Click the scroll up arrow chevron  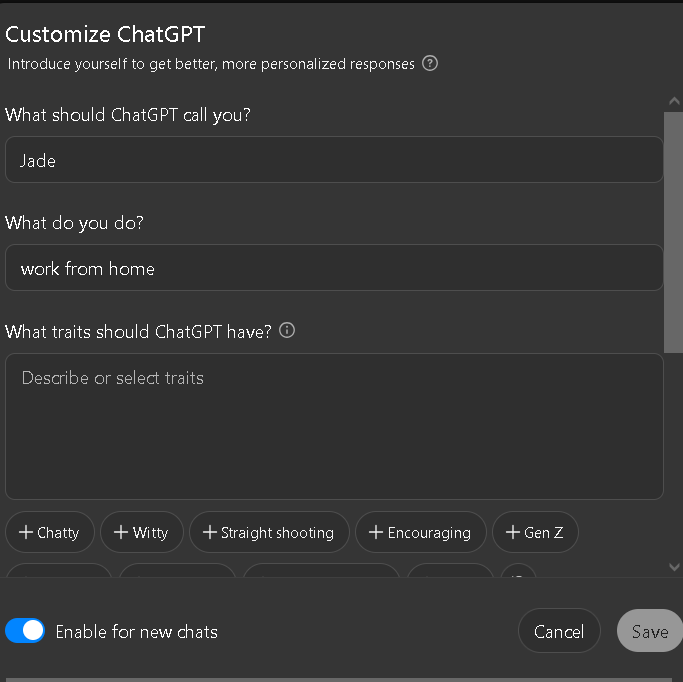point(674,101)
